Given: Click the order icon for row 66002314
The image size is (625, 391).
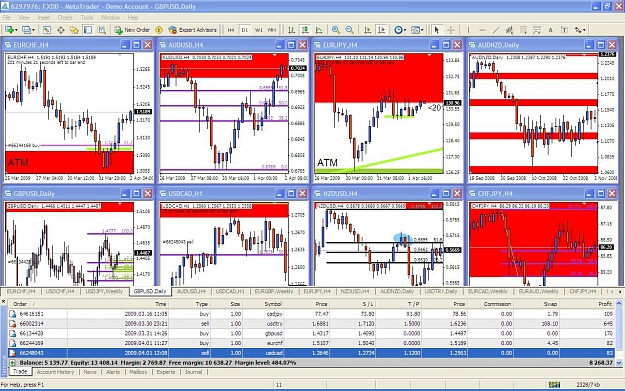Looking at the screenshot, I should pyautogui.click(x=13, y=324).
